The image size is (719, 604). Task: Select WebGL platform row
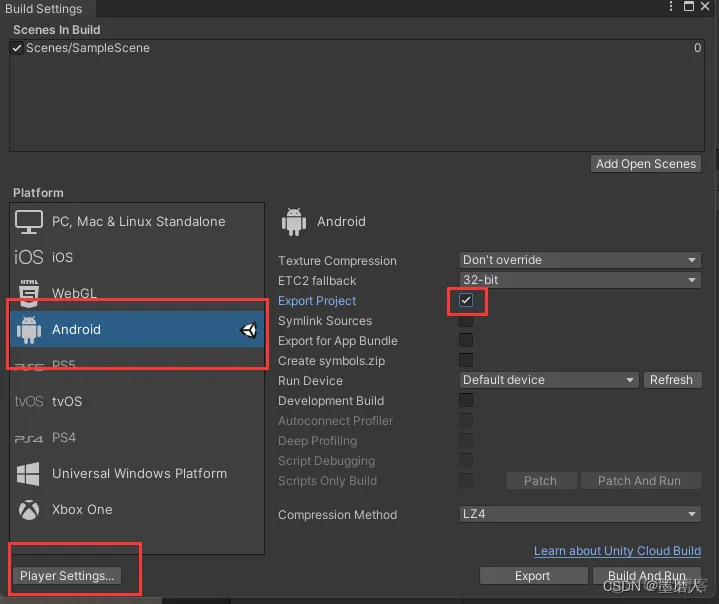137,293
